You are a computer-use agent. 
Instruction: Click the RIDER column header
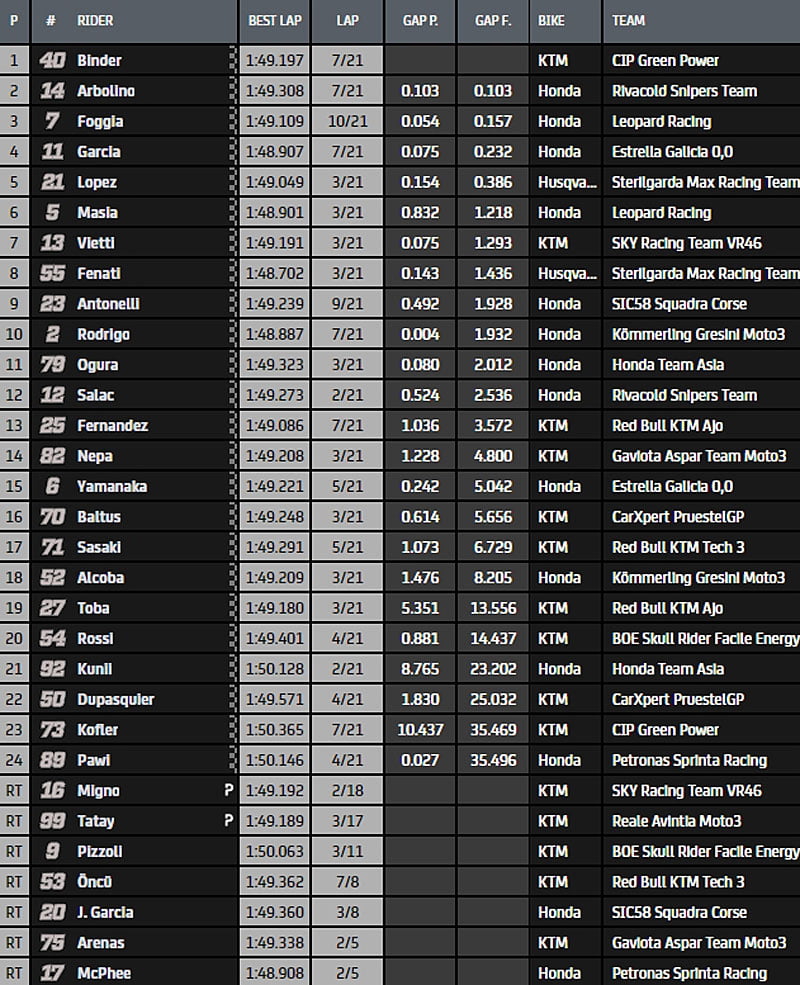[x=95, y=20]
